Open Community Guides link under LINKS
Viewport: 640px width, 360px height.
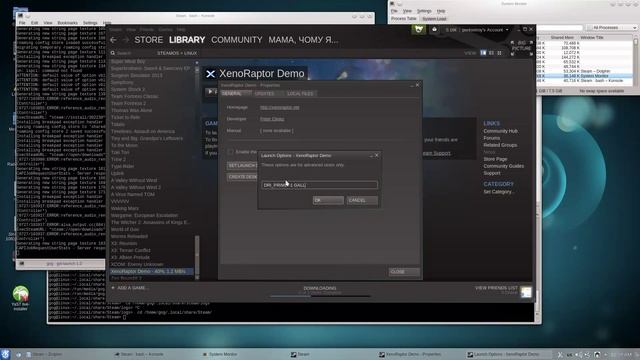(x=504, y=166)
